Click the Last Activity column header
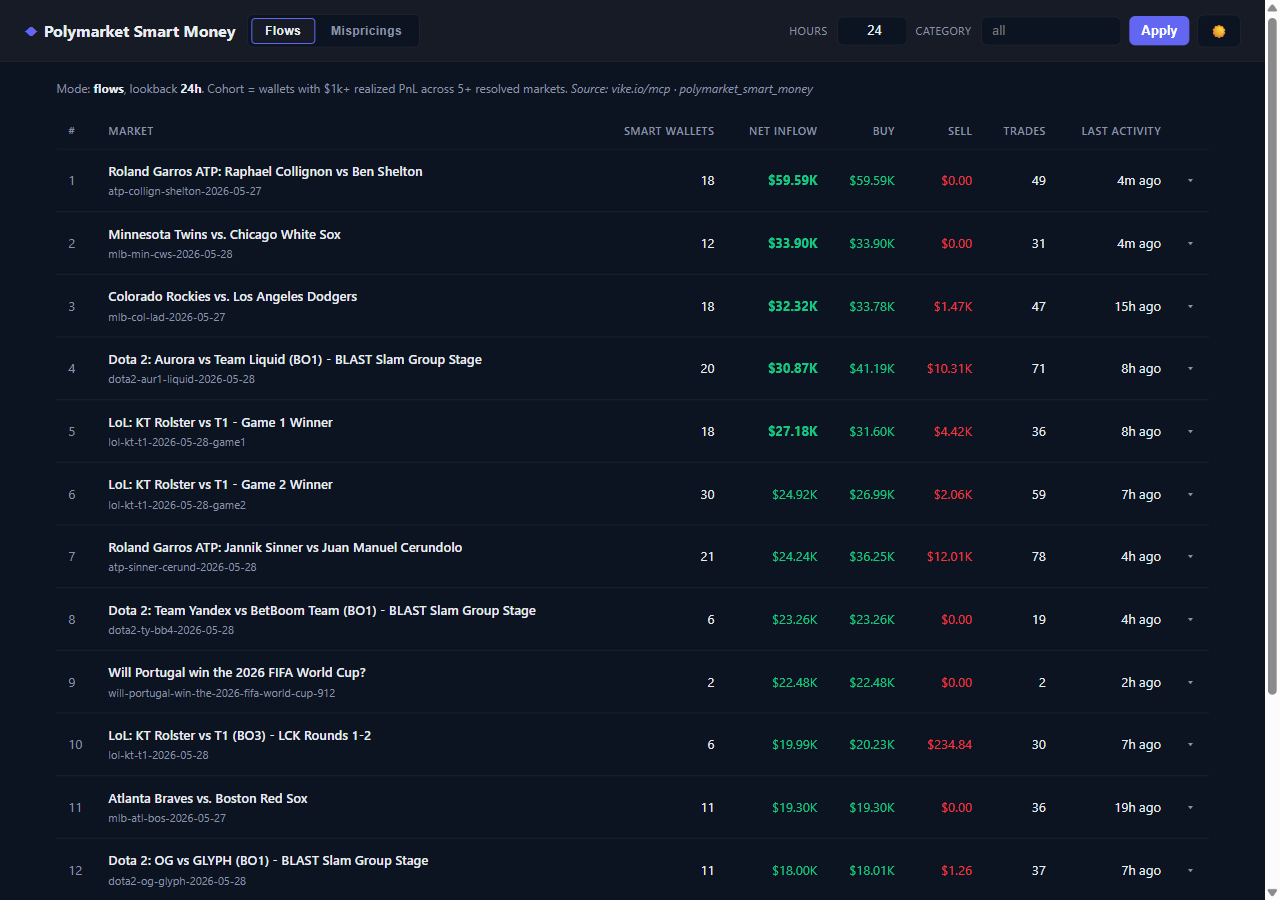The height and width of the screenshot is (900, 1280). (1121, 131)
